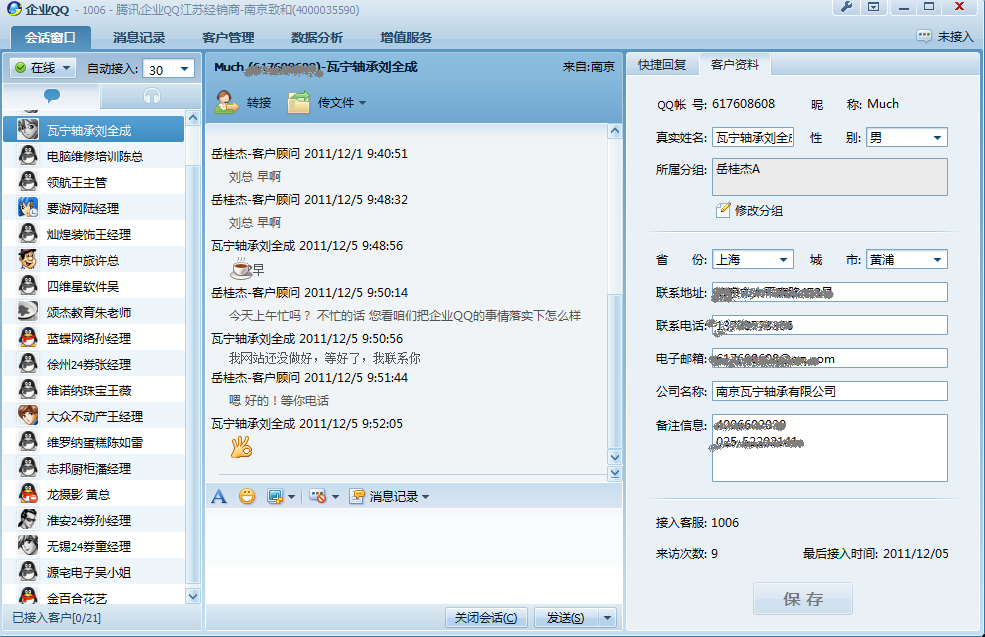Switch to 快捷回复 tab
This screenshot has height=637, width=985.
click(662, 65)
